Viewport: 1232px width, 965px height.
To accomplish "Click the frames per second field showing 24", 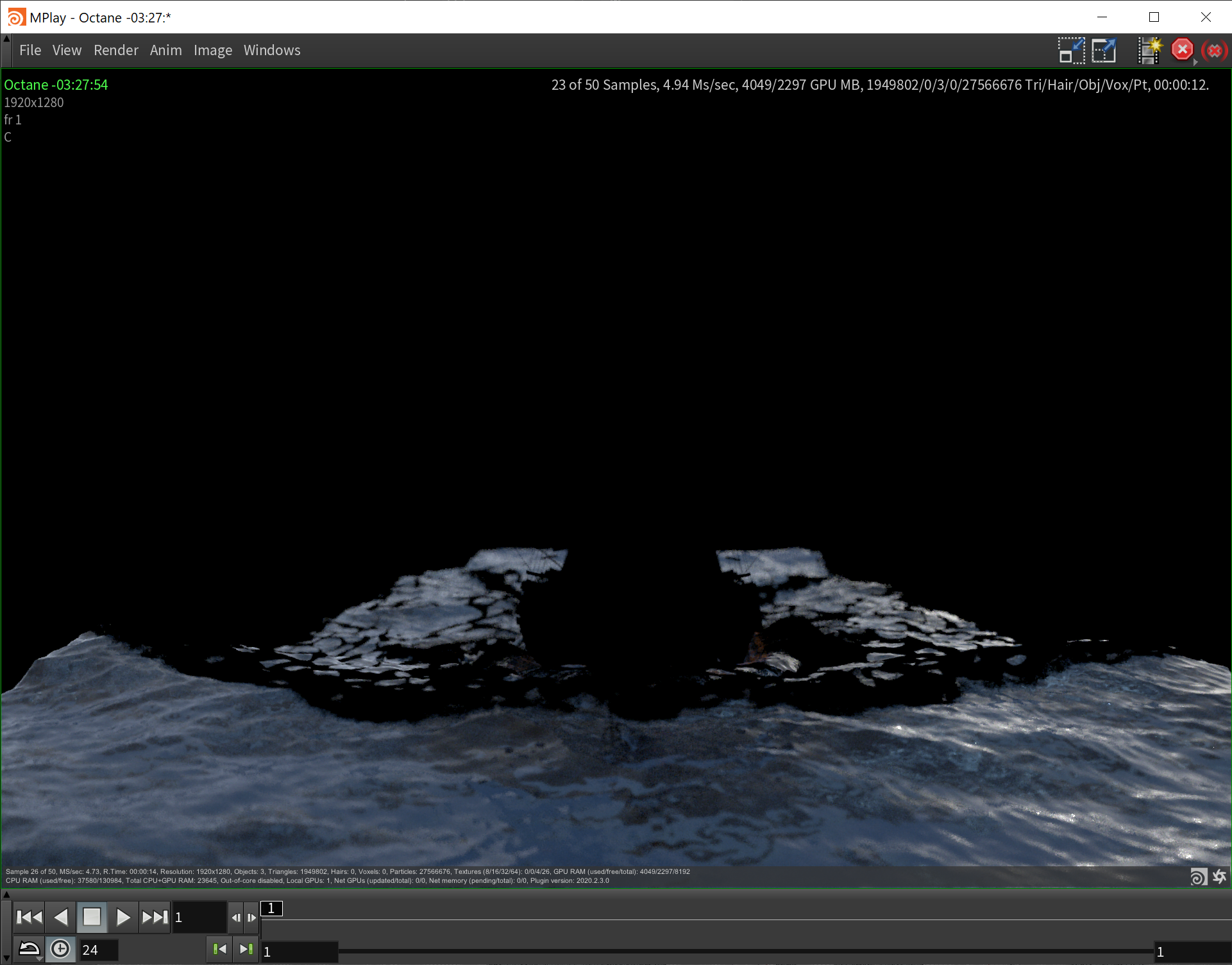I will (98, 950).
